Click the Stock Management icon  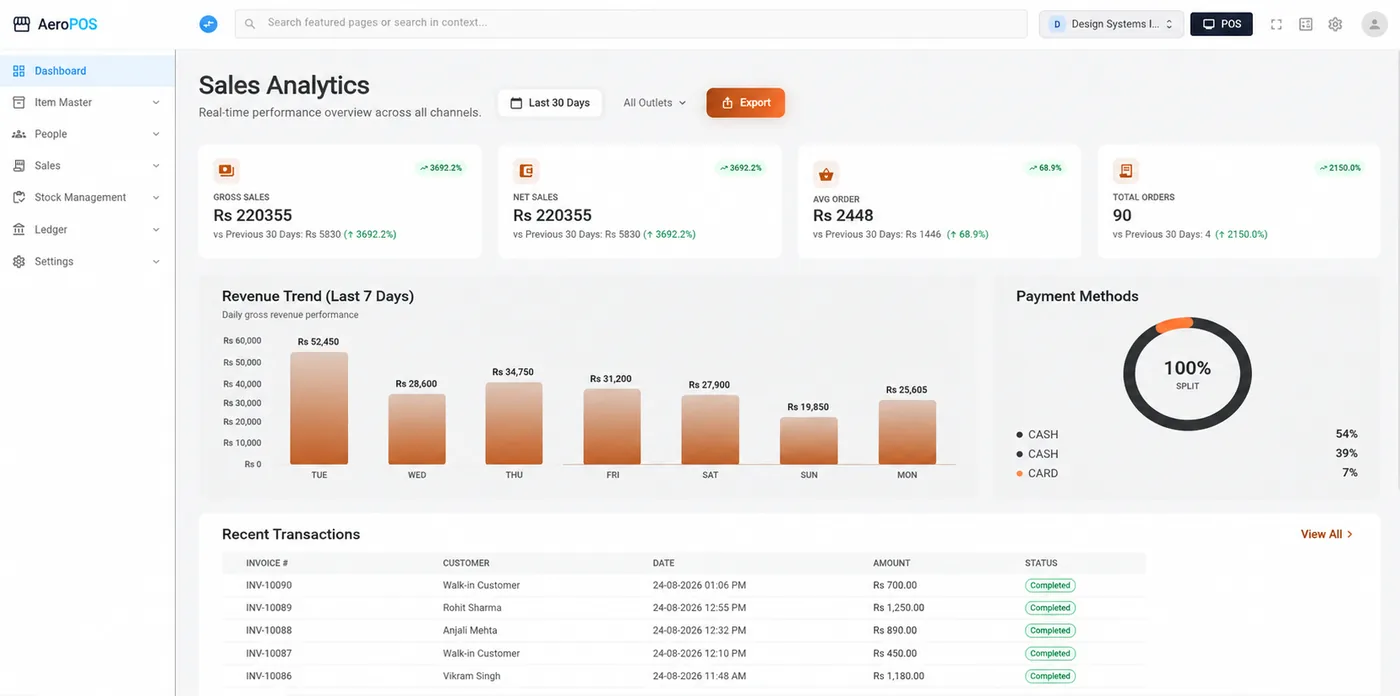click(19, 198)
